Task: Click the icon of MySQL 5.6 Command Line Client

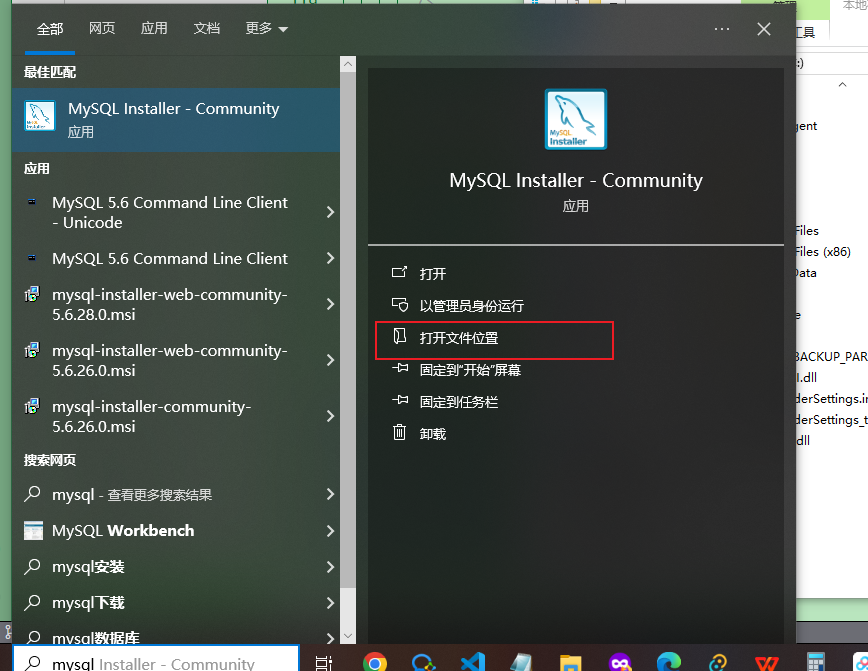Action: tap(32, 258)
